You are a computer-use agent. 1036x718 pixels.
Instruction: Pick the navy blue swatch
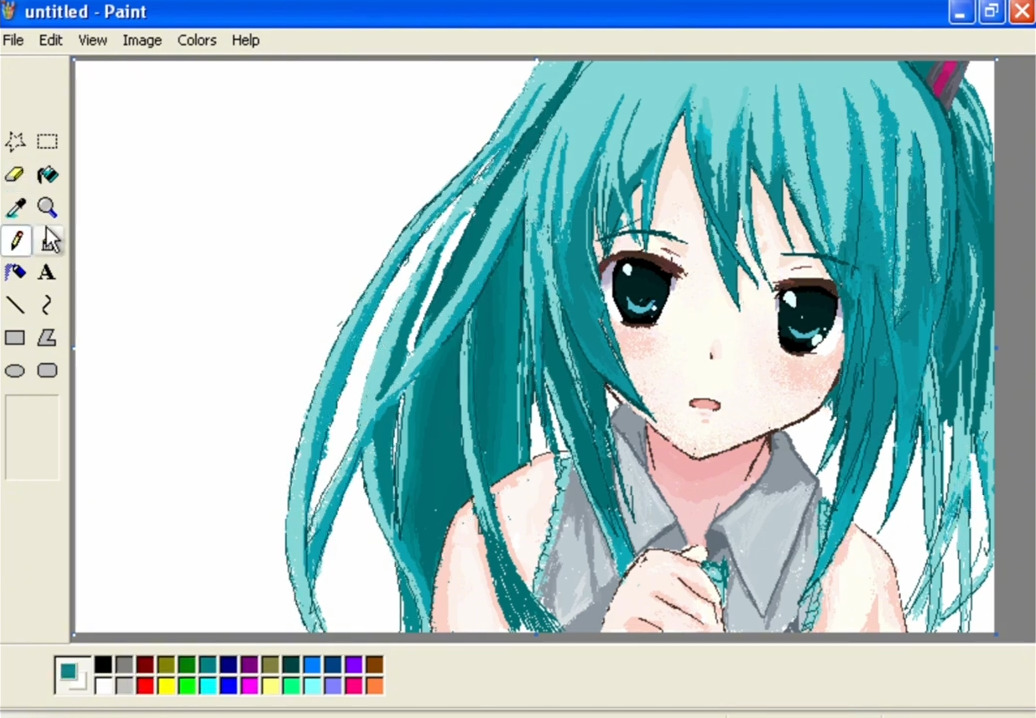tap(229, 664)
